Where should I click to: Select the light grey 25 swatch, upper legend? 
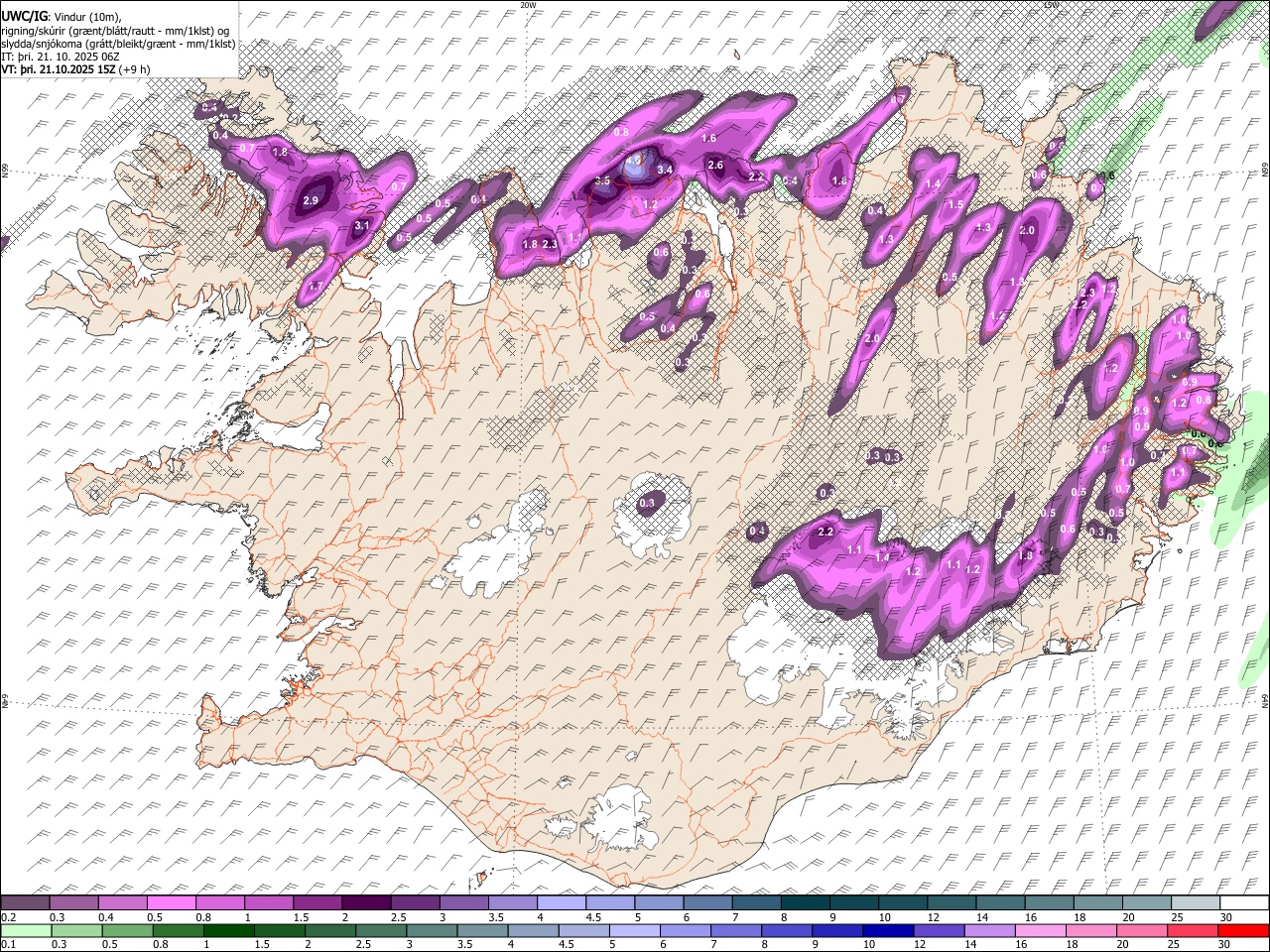pos(1196,902)
